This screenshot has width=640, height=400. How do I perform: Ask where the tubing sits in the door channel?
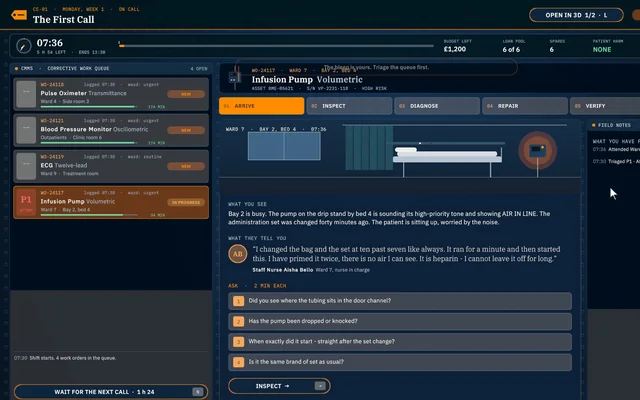click(400, 301)
